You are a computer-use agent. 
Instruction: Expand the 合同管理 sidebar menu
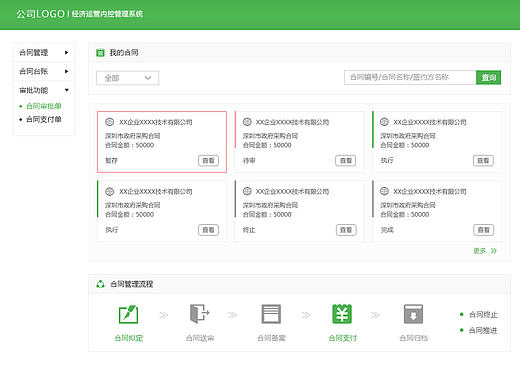coord(44,52)
